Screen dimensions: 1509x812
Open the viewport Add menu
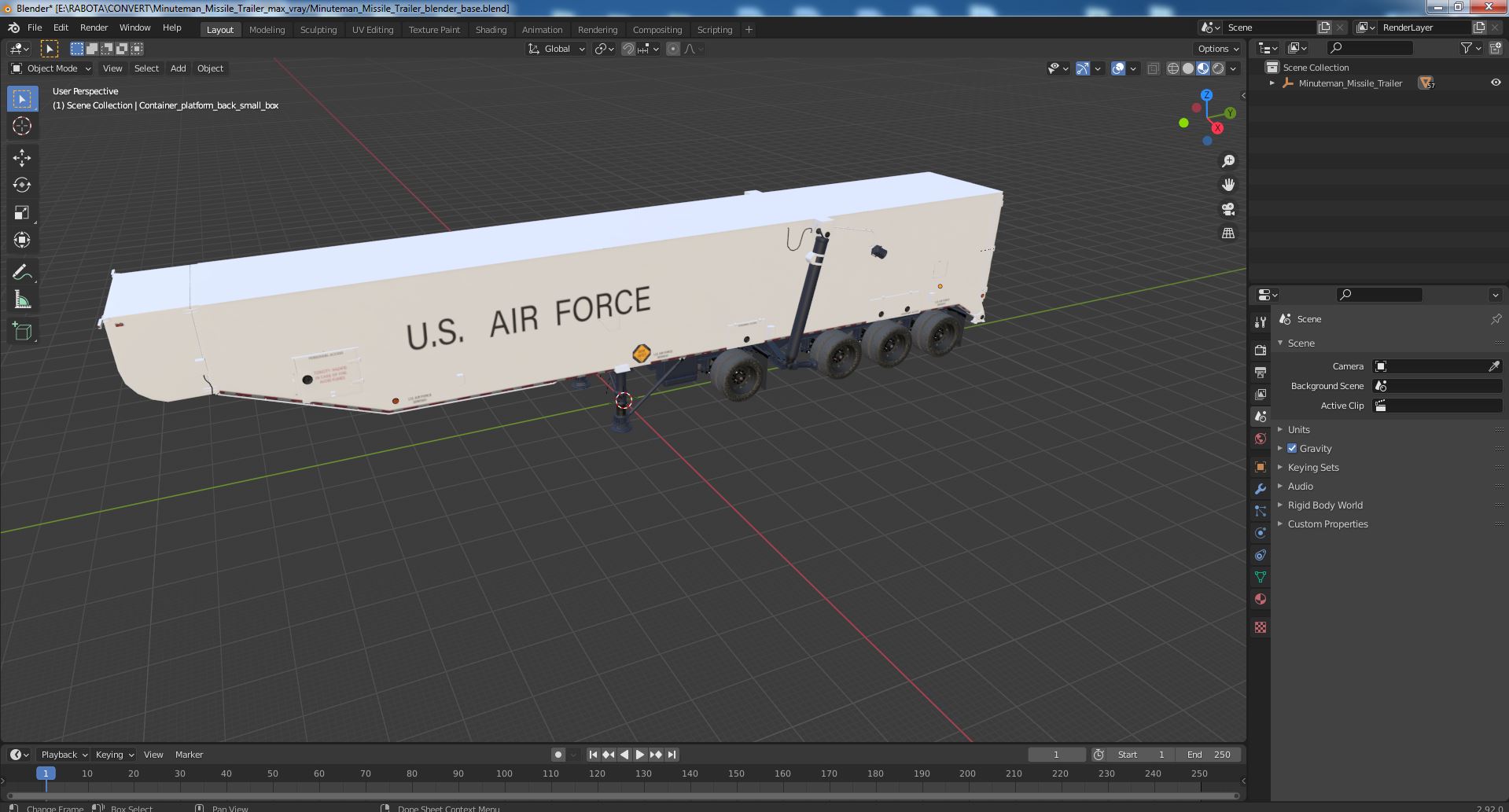tap(179, 68)
